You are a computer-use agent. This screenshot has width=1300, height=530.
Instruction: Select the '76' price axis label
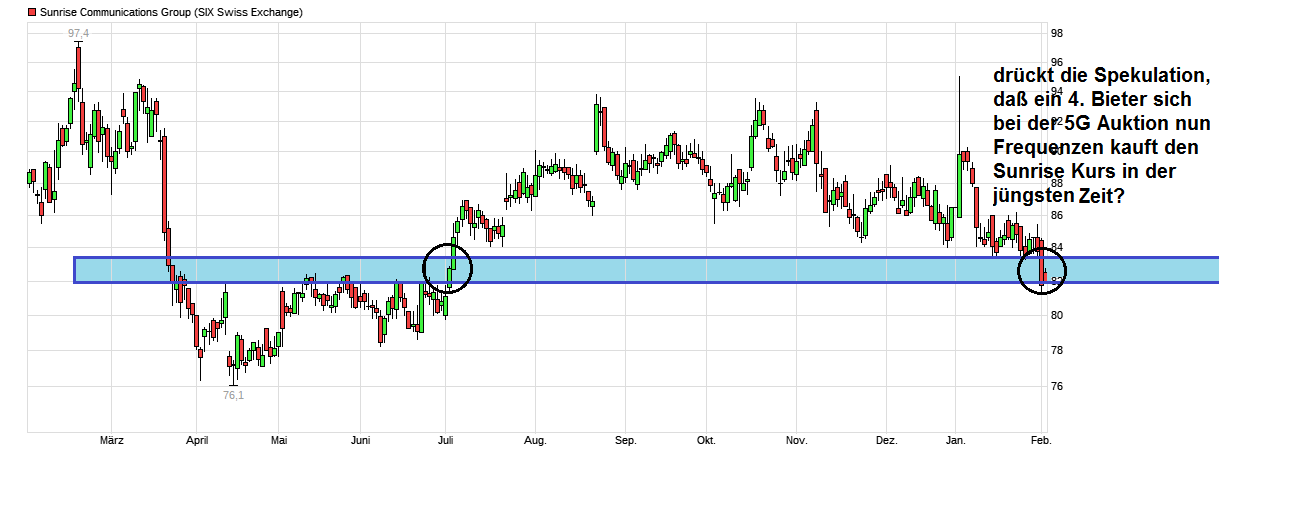point(1056,387)
